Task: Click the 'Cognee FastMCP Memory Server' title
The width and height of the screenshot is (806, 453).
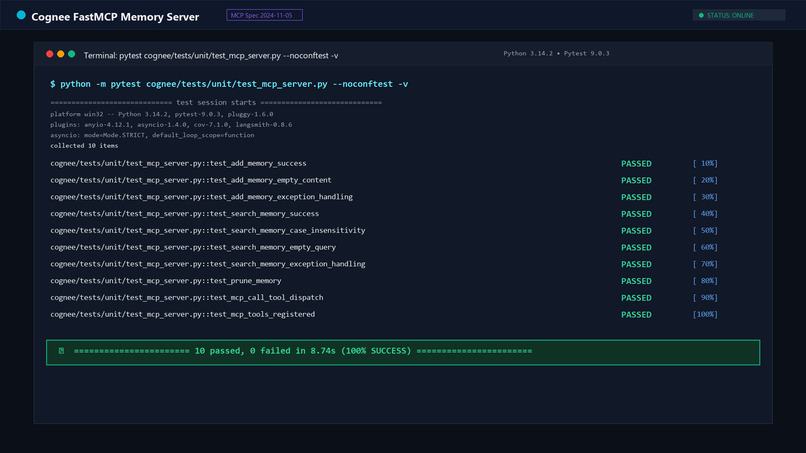Action: (x=115, y=17)
